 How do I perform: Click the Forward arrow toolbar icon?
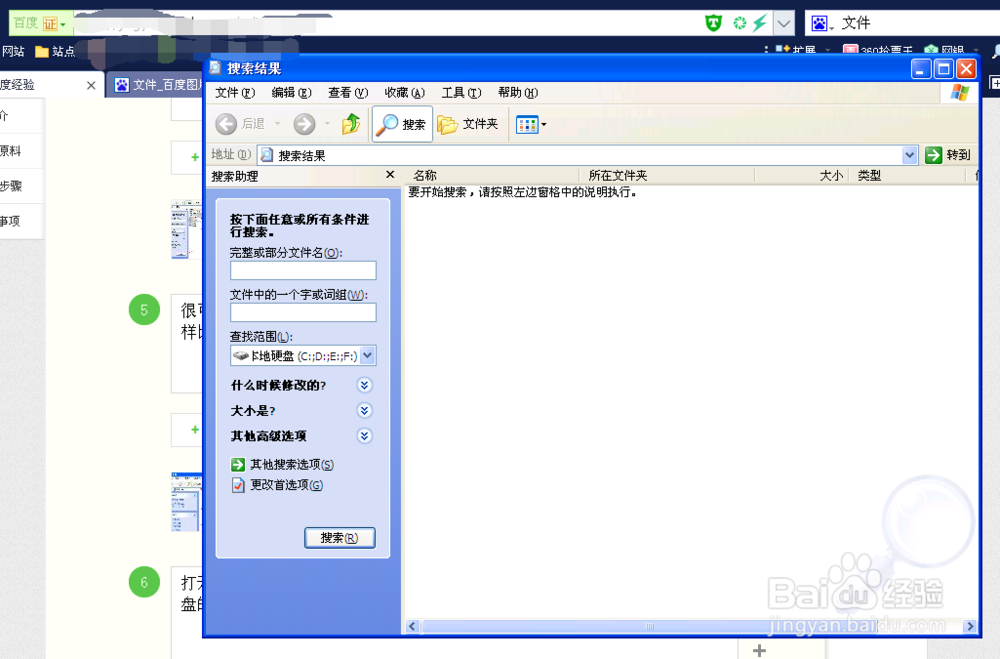[304, 124]
